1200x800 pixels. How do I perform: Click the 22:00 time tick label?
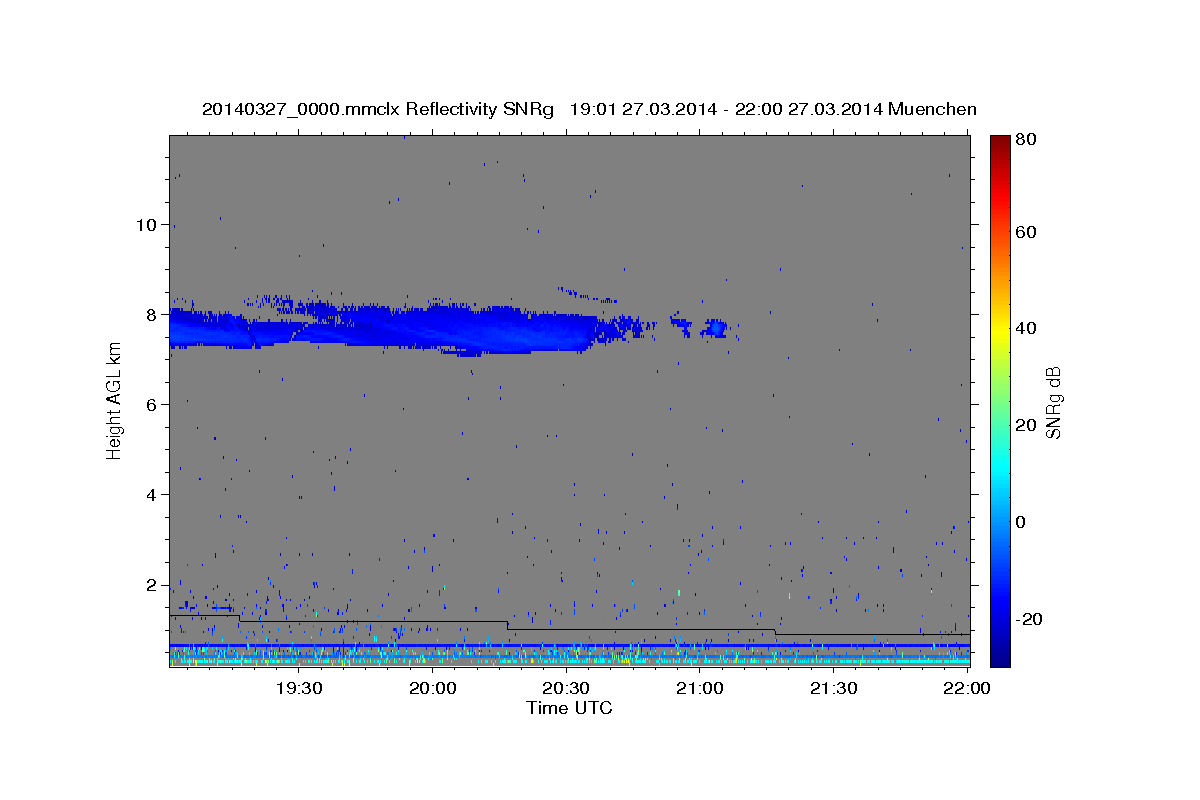[x=966, y=688]
